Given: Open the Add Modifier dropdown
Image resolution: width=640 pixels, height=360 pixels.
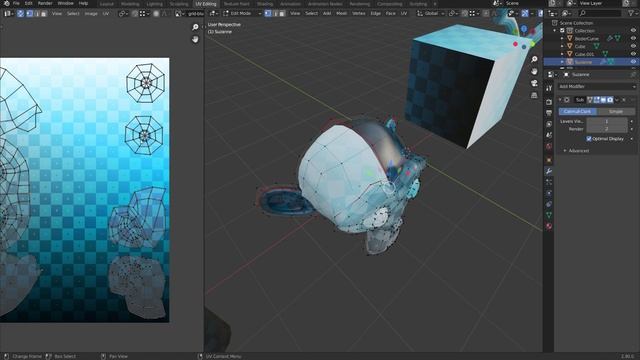Looking at the screenshot, I should coord(597,87).
